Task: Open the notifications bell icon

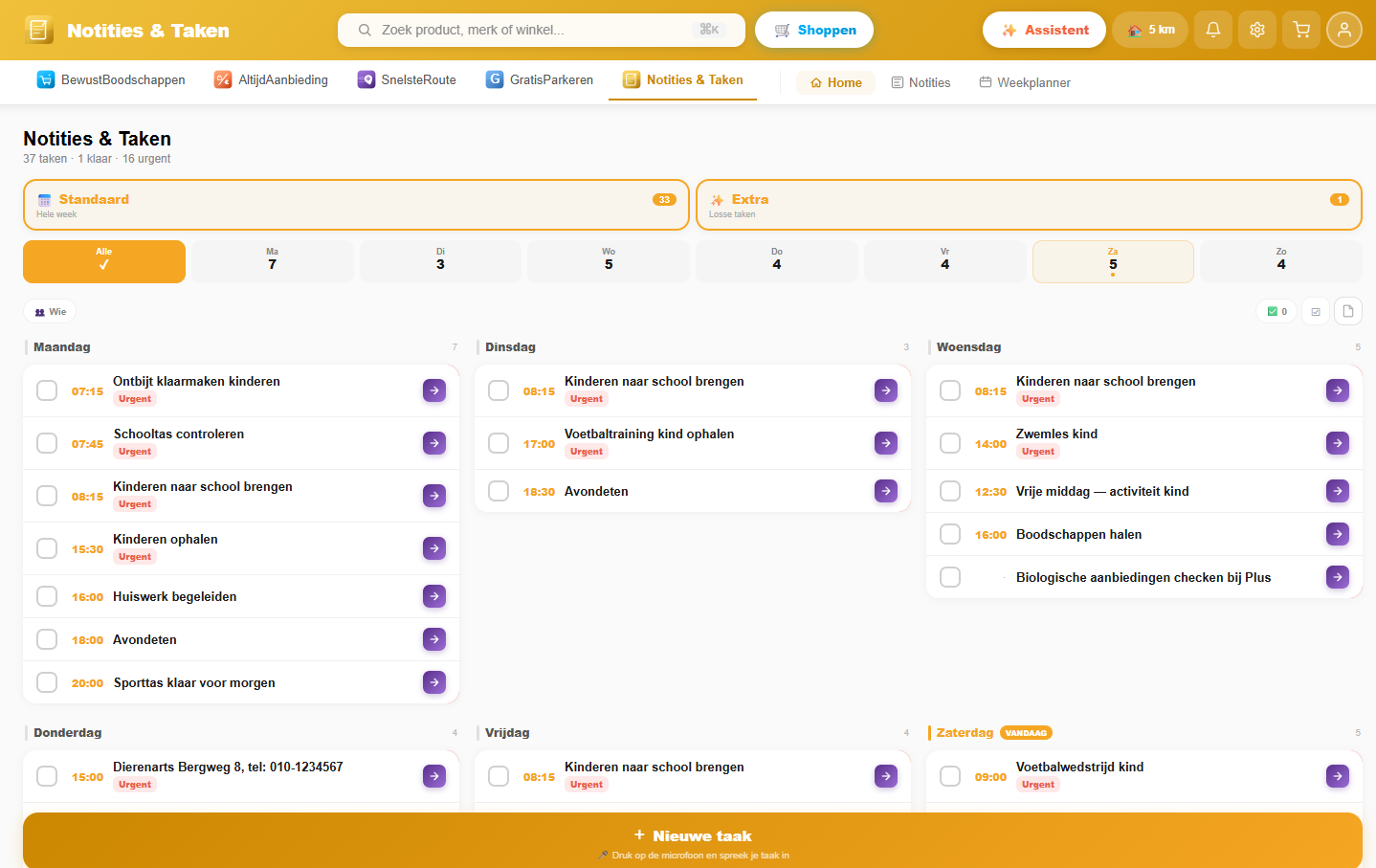Action: pos(1212,30)
